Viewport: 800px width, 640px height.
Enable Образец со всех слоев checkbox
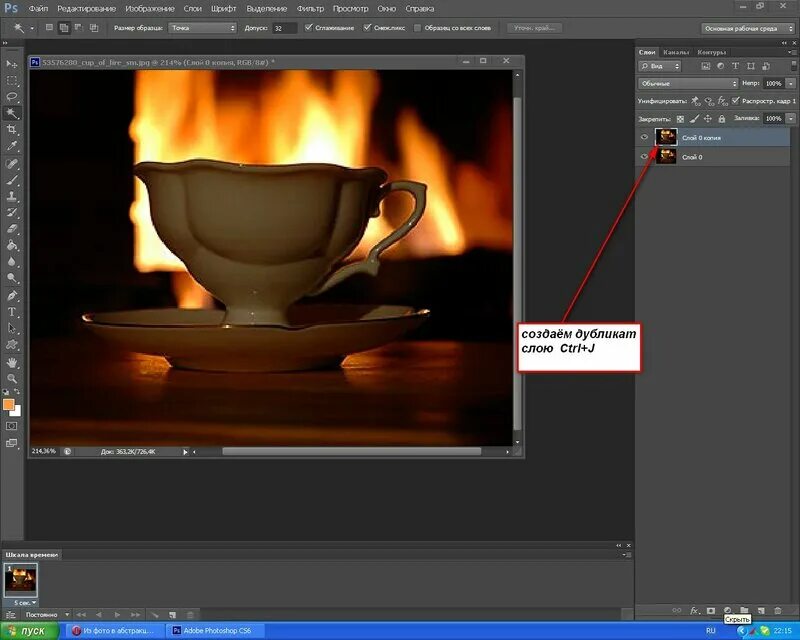(x=417, y=28)
